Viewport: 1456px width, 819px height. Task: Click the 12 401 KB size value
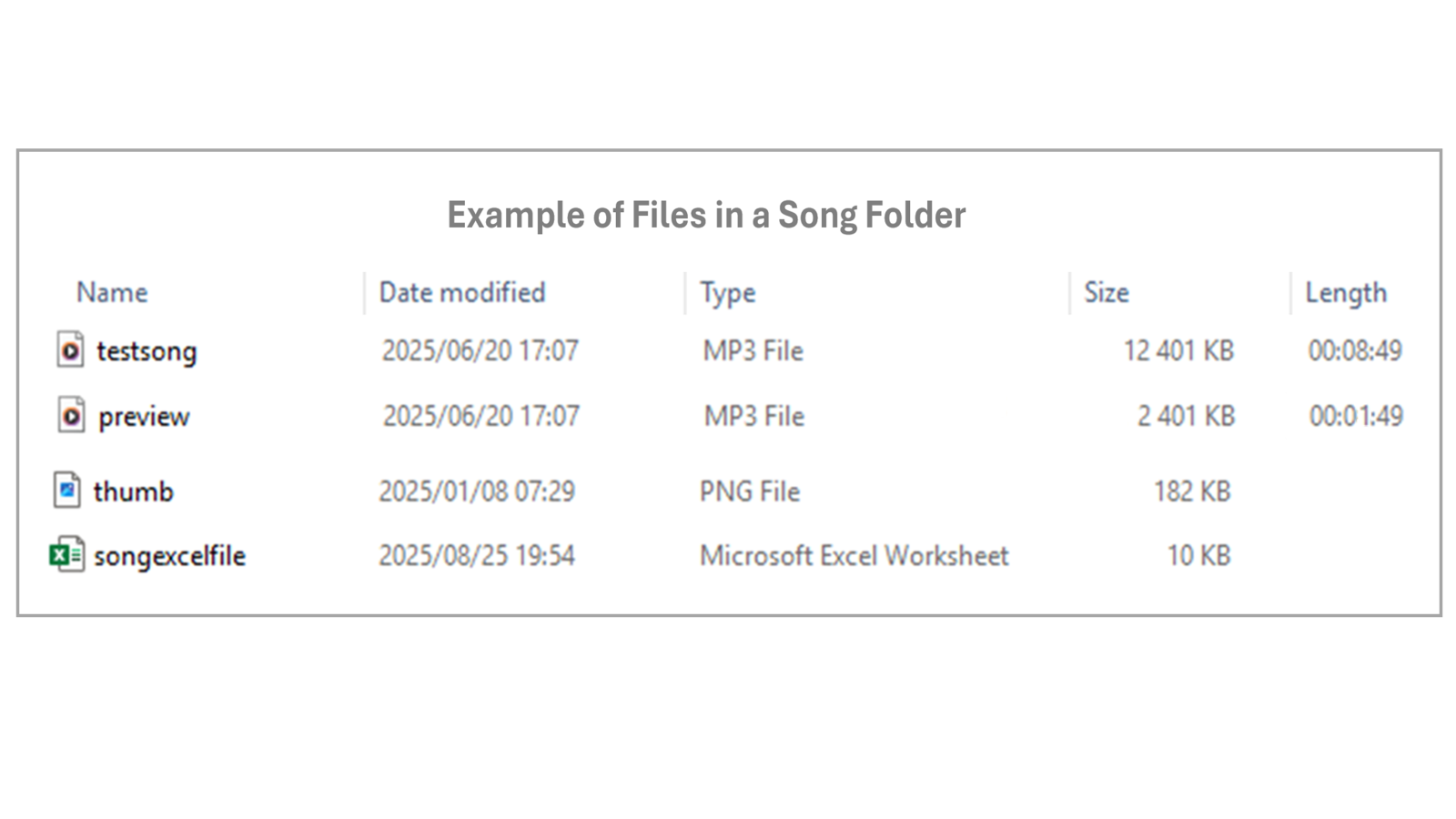pyautogui.click(x=1178, y=350)
